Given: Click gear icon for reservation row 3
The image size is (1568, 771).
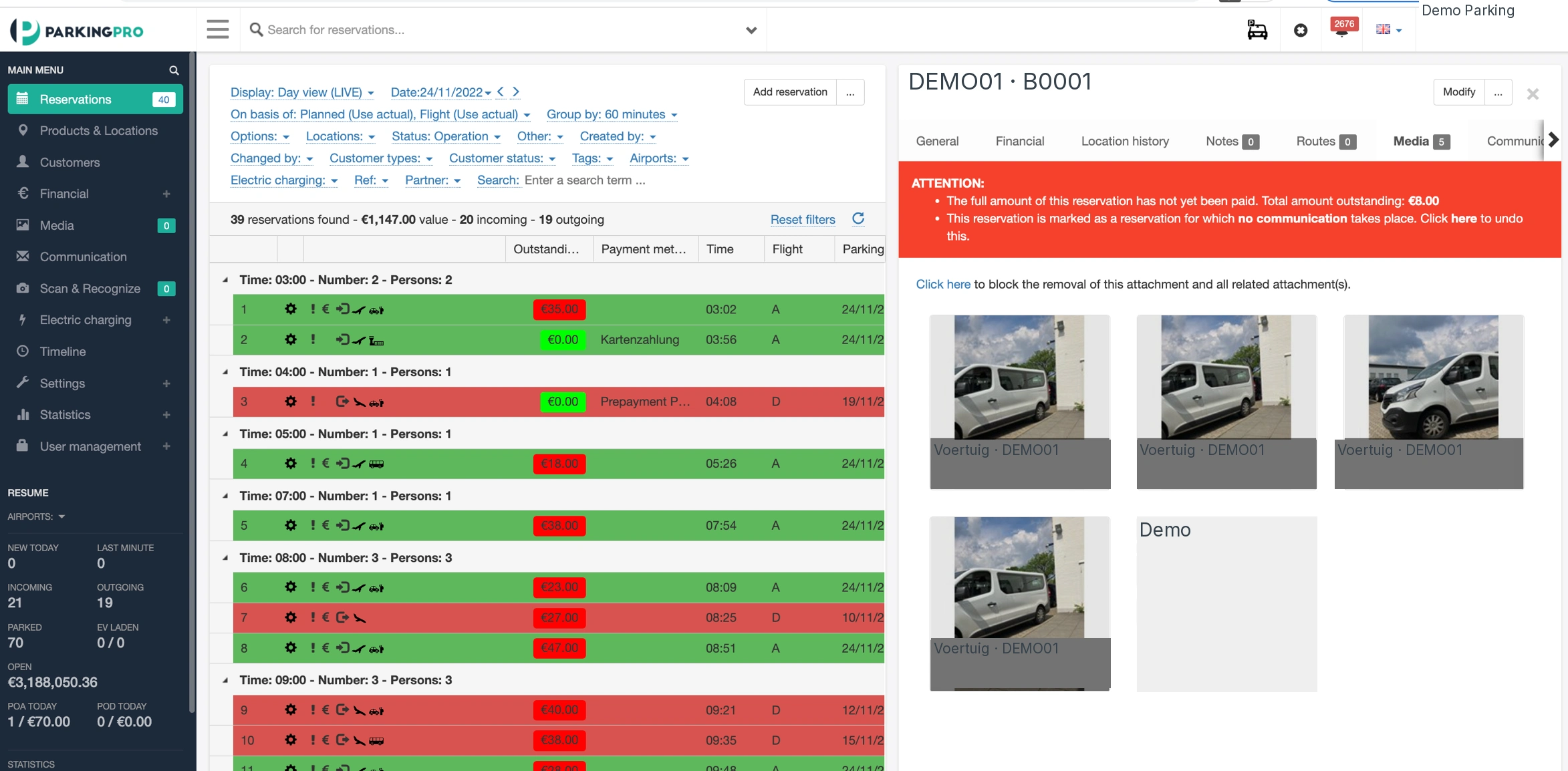Looking at the screenshot, I should pos(290,402).
